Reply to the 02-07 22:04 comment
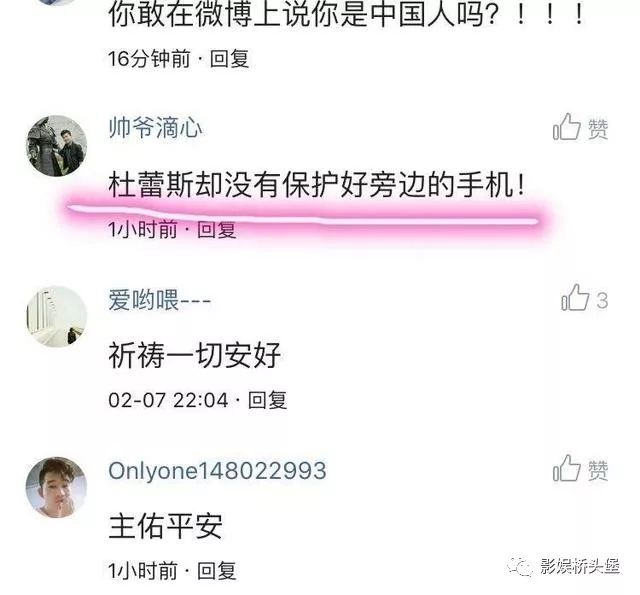 pyautogui.click(x=267, y=400)
